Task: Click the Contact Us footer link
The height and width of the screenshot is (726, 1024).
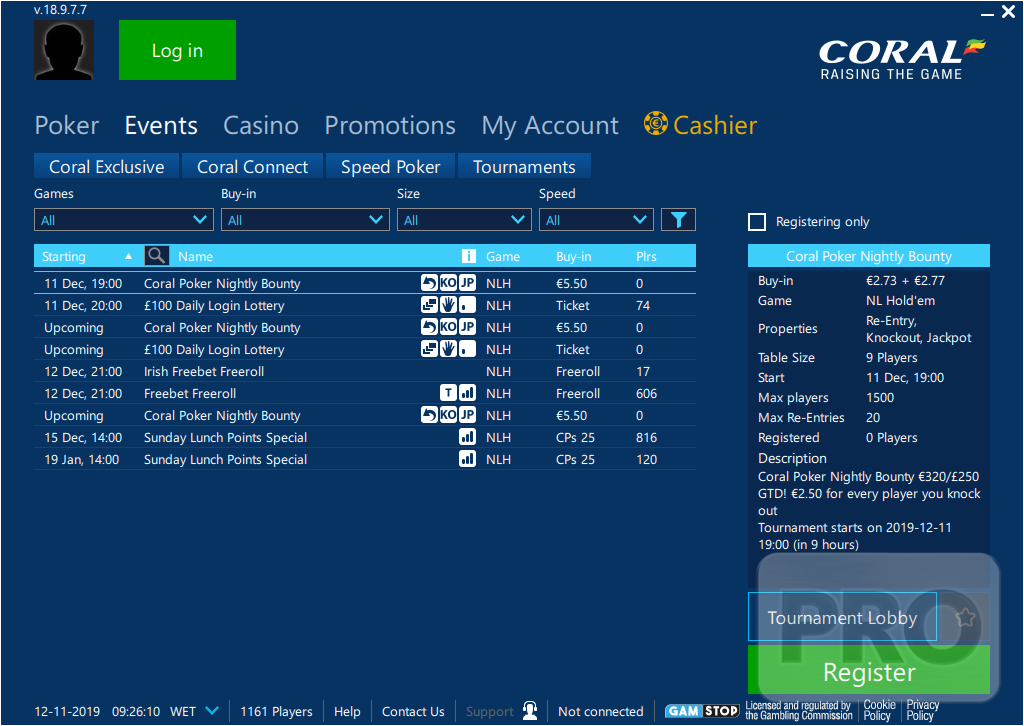Action: click(413, 711)
